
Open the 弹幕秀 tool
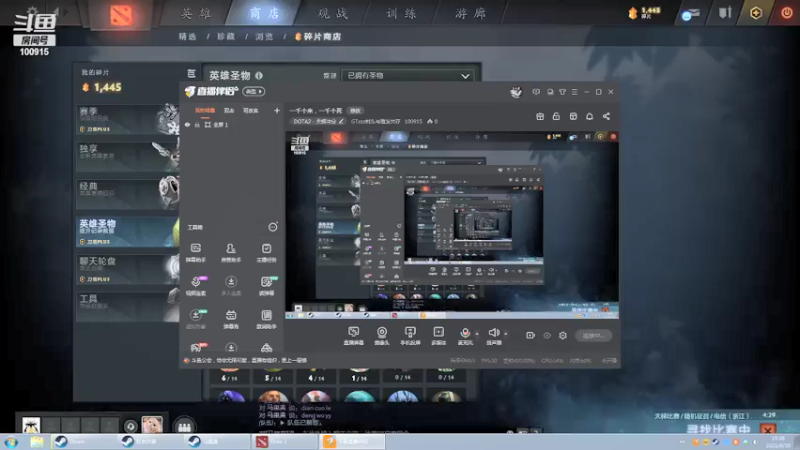click(x=231, y=319)
